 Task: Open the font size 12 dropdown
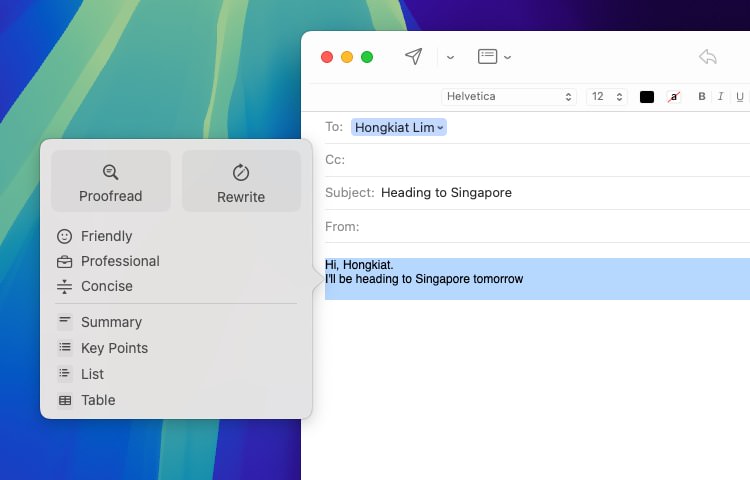607,97
